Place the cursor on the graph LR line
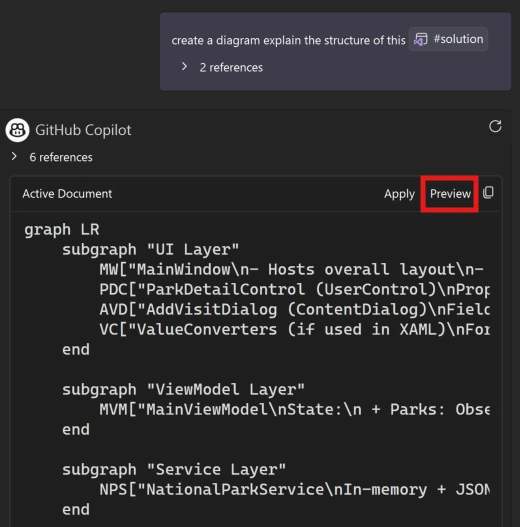520x527 pixels. [62, 230]
